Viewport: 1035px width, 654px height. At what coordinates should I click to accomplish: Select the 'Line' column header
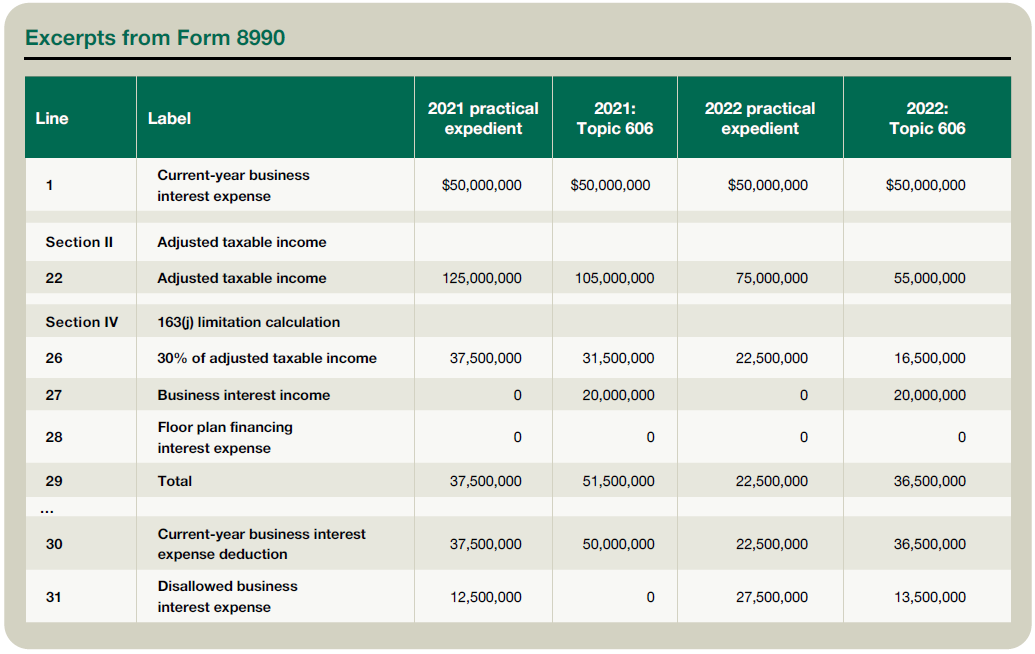click(52, 118)
